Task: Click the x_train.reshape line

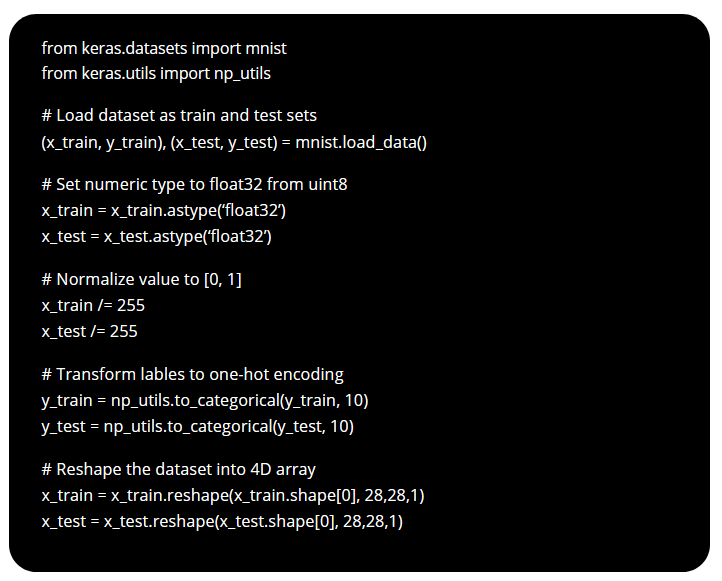Action: 233,495
